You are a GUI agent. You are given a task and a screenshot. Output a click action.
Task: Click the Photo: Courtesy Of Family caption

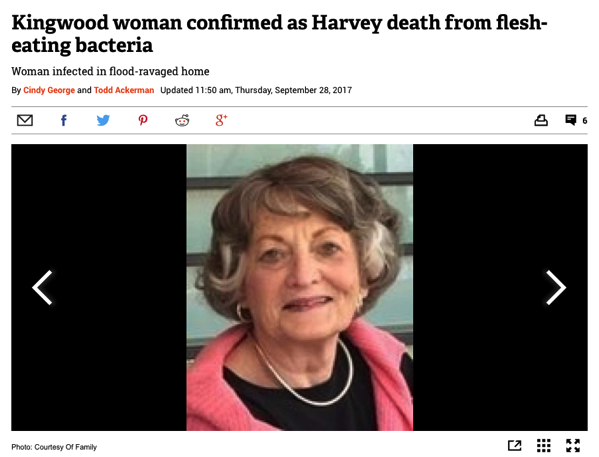click(54, 447)
